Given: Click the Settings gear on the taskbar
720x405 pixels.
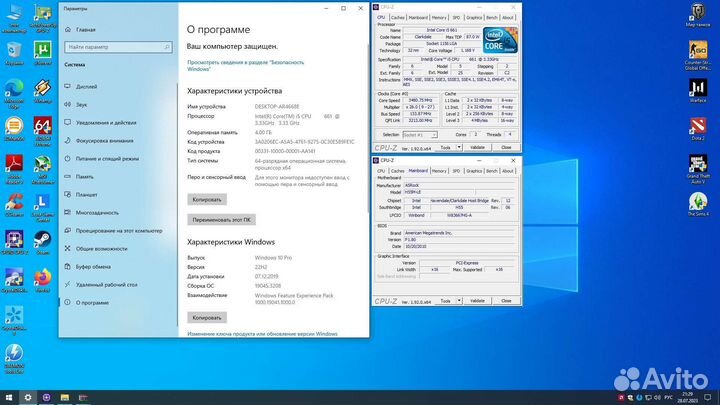Looking at the screenshot, I should coord(28,397).
